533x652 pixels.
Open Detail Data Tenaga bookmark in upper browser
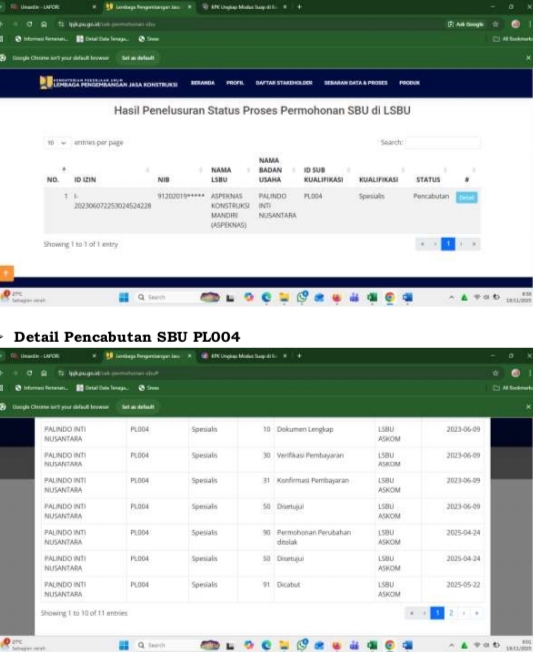pos(103,39)
